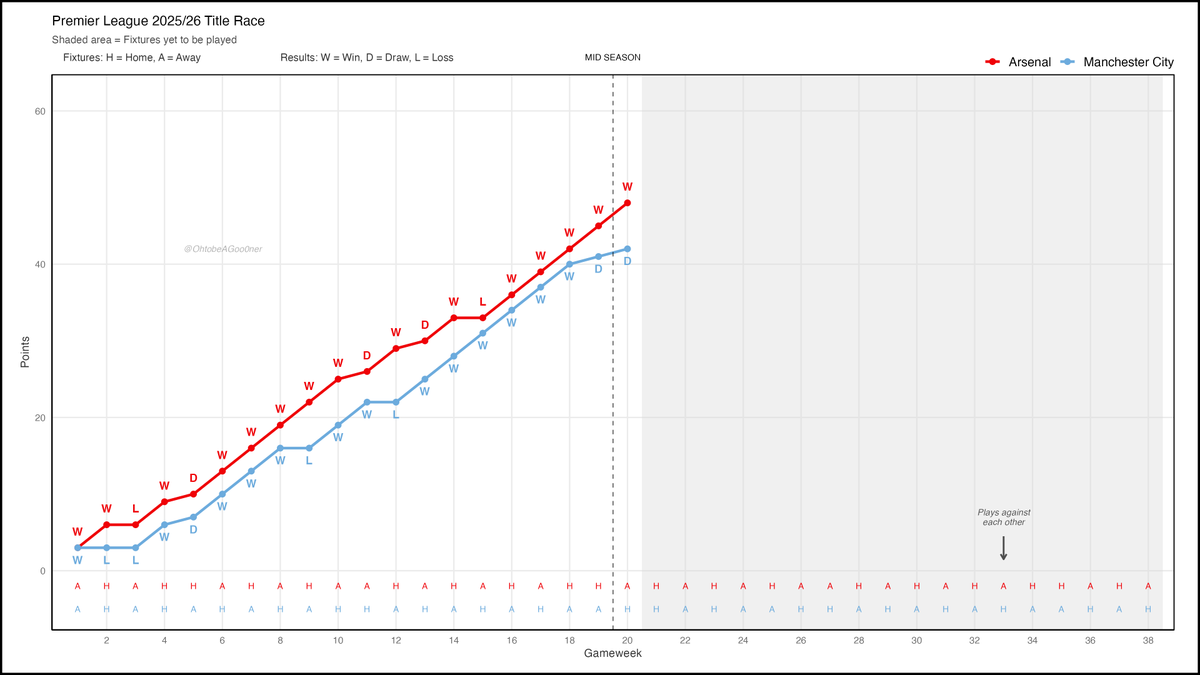Click the 0 tick on the Points axis
Viewport: 1200px width, 675px height.
[43, 571]
